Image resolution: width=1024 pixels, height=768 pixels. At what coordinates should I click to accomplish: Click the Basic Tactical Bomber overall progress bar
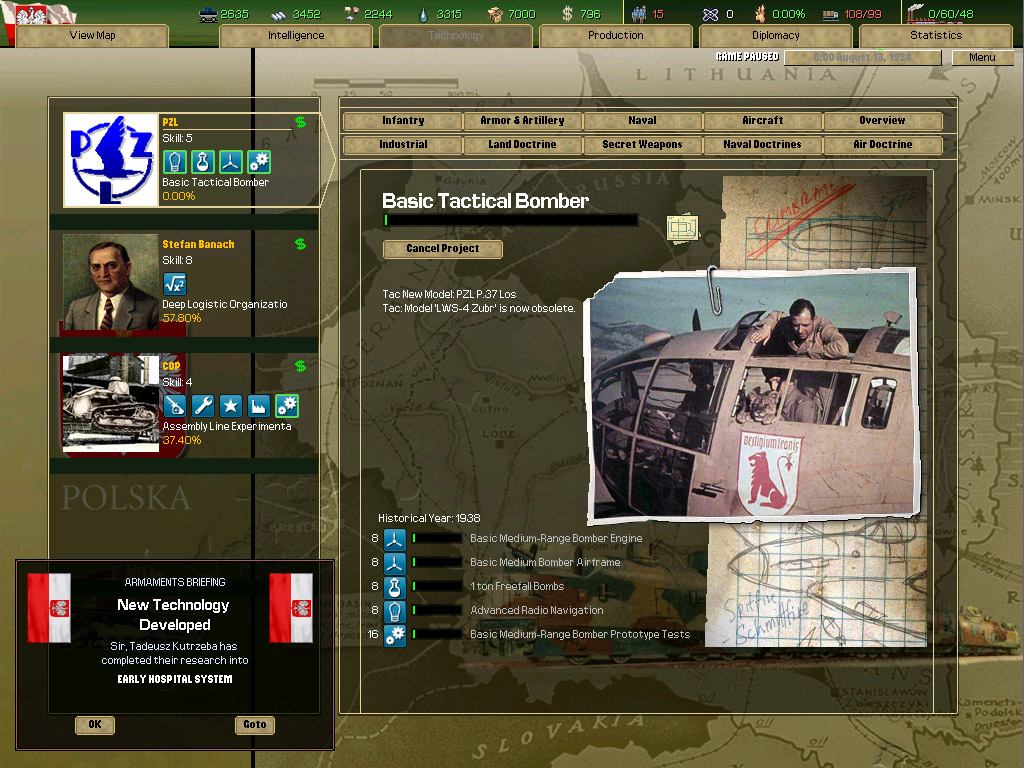point(510,220)
